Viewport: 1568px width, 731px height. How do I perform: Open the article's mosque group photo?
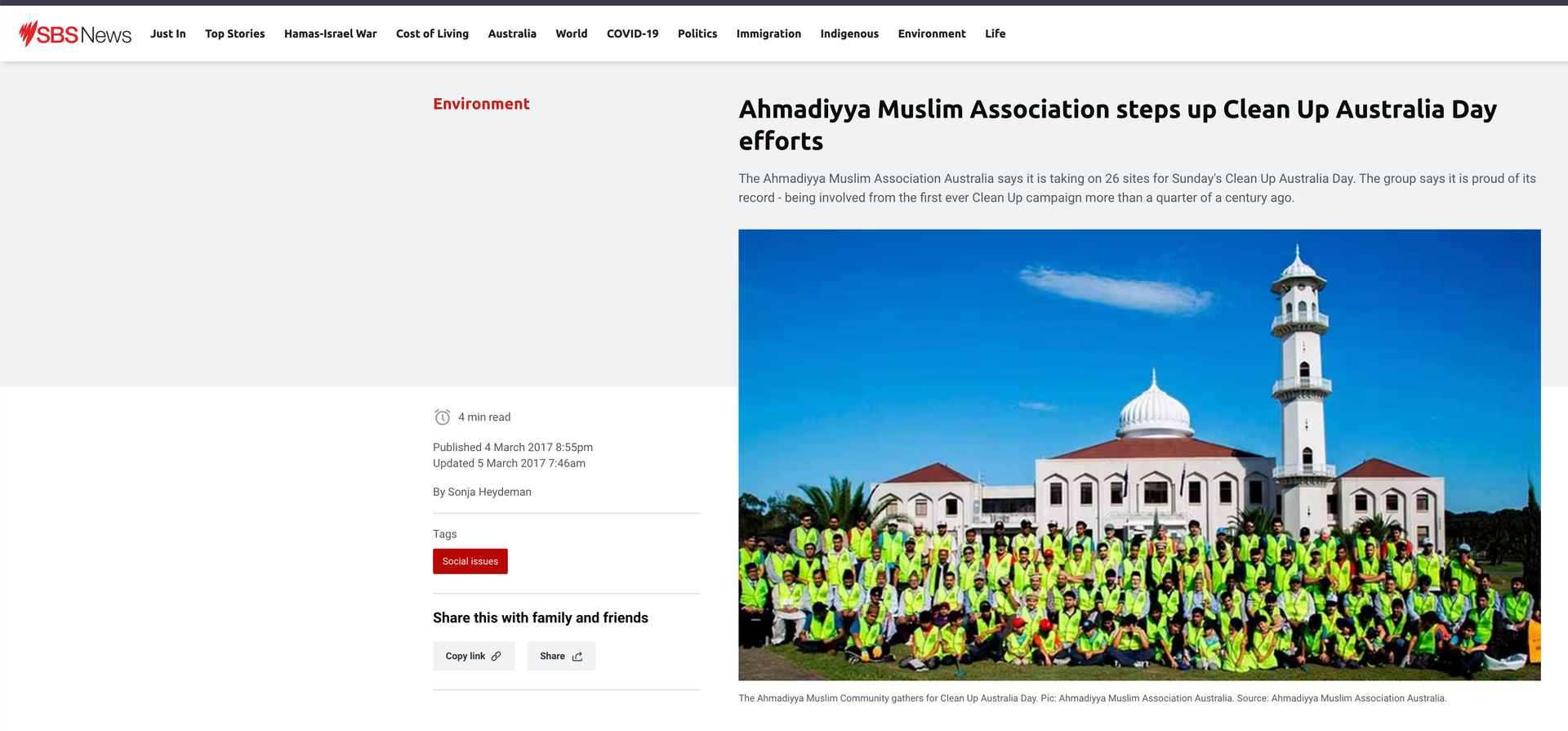1139,455
